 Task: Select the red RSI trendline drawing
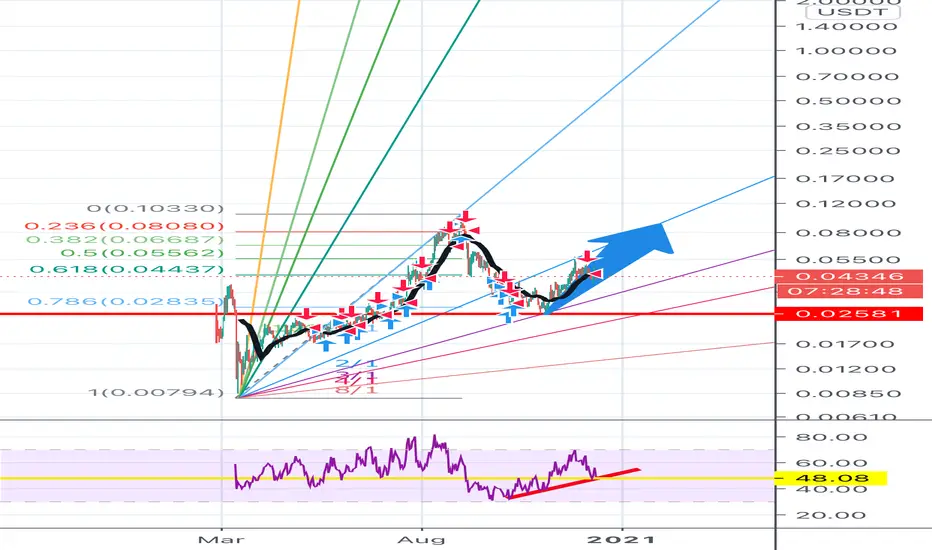[x=574, y=483]
